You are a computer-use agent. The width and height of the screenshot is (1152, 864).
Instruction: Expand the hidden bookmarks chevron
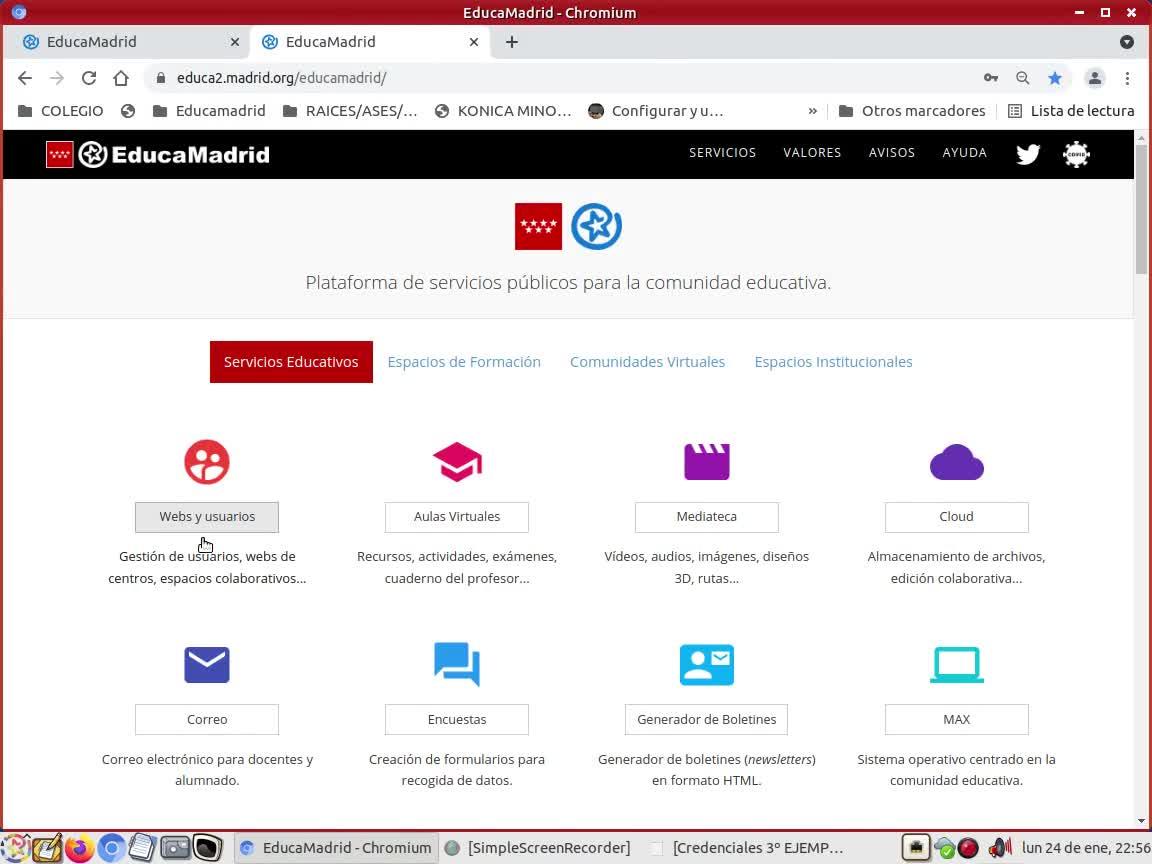click(813, 111)
